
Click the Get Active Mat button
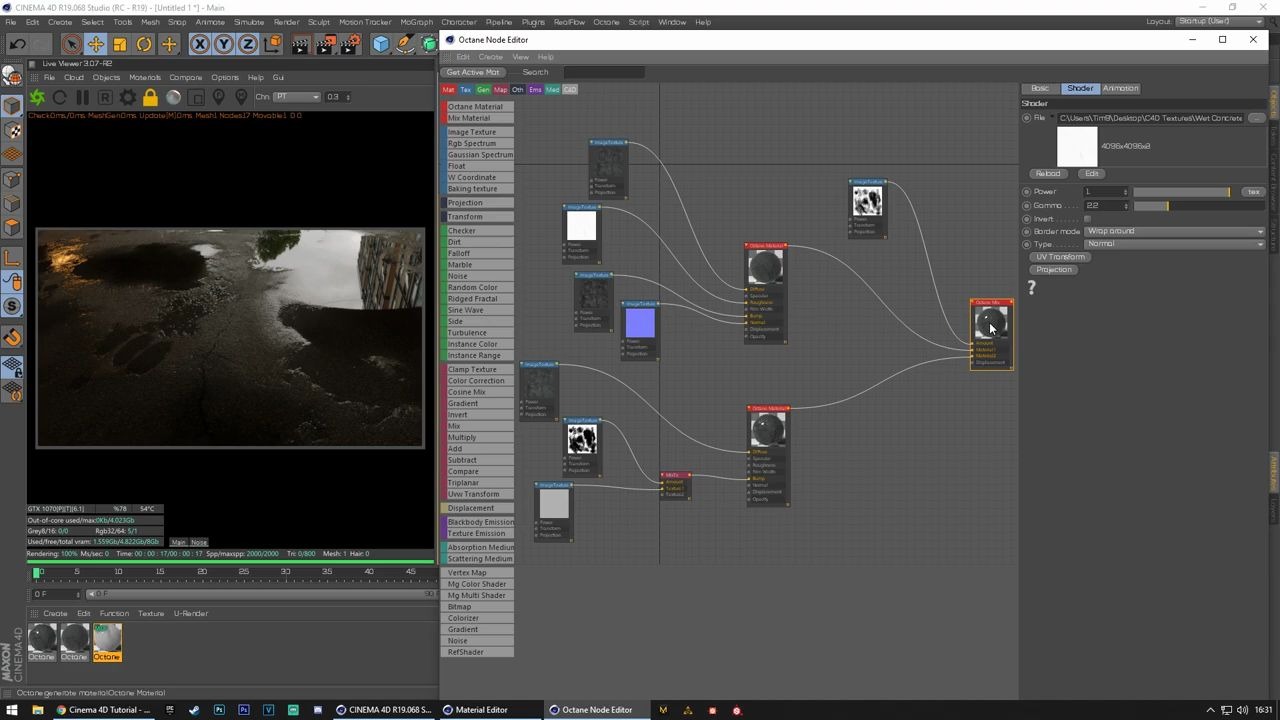point(472,71)
